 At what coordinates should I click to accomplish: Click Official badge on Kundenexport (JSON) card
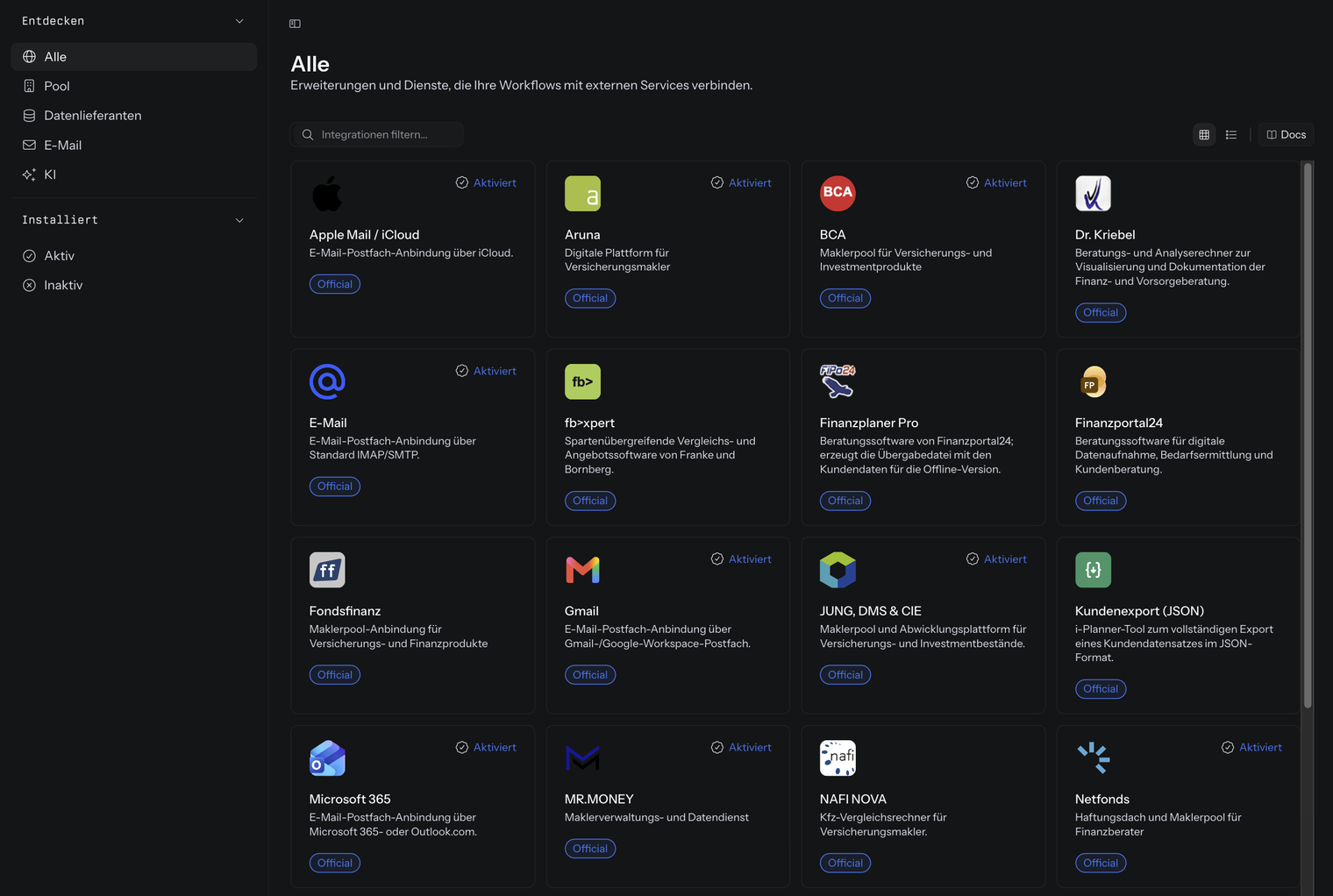pyautogui.click(x=1101, y=689)
